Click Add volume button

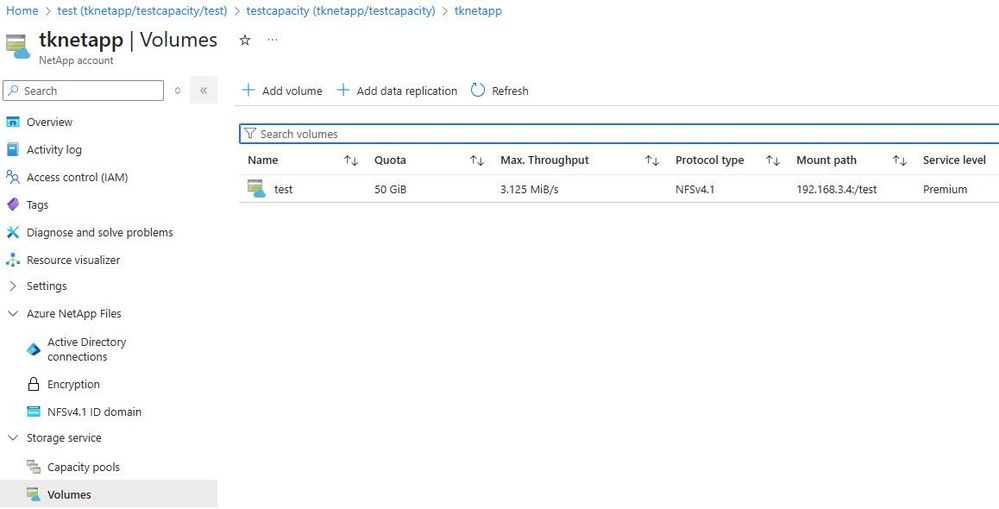(282, 90)
